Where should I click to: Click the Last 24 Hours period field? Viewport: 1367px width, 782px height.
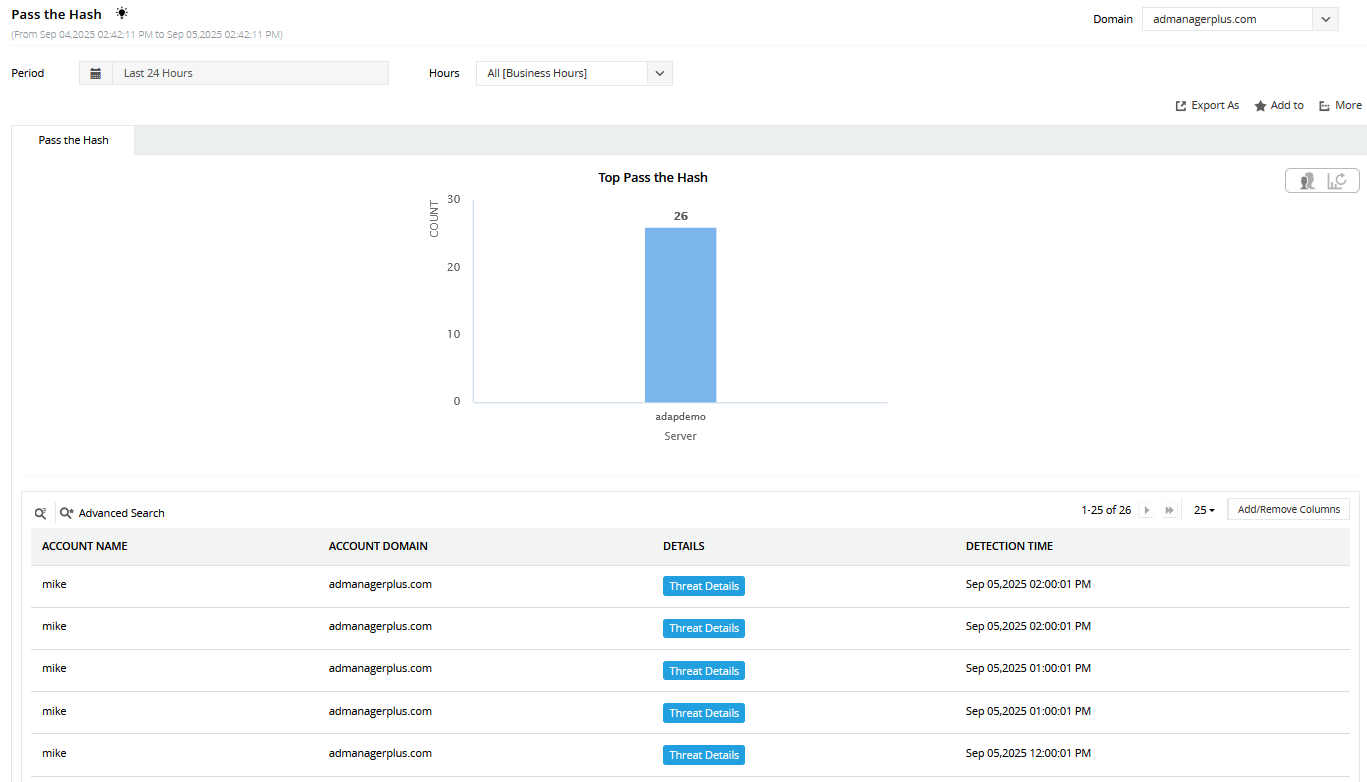[250, 73]
